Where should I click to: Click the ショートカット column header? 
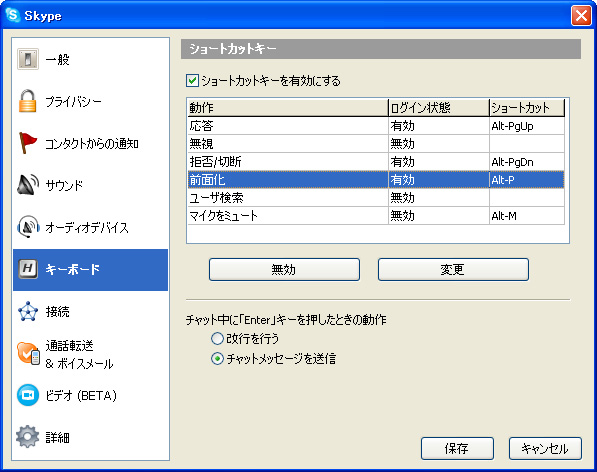(527, 108)
